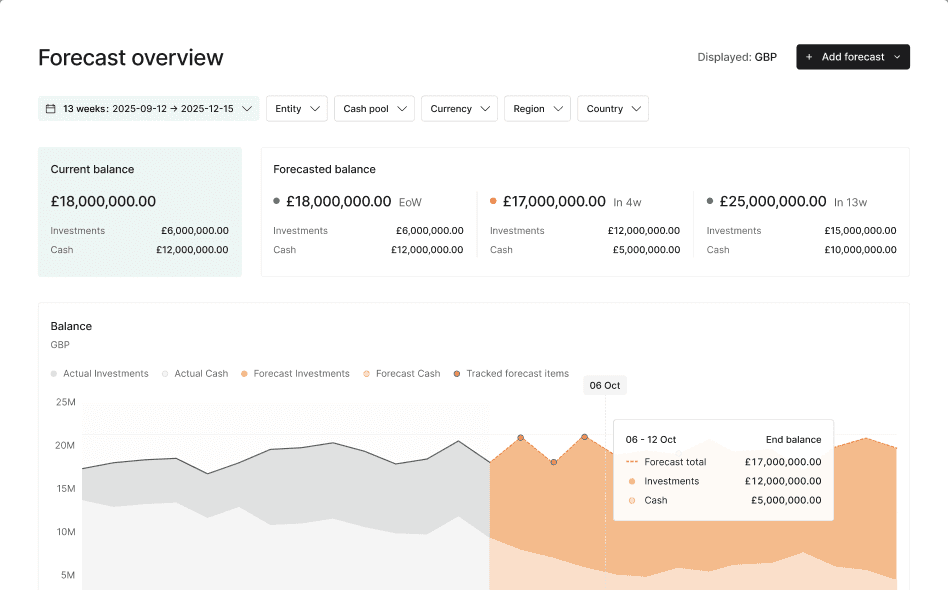948x590 pixels.
Task: Click first tracked forecast item point on chart
Action: 521,438
